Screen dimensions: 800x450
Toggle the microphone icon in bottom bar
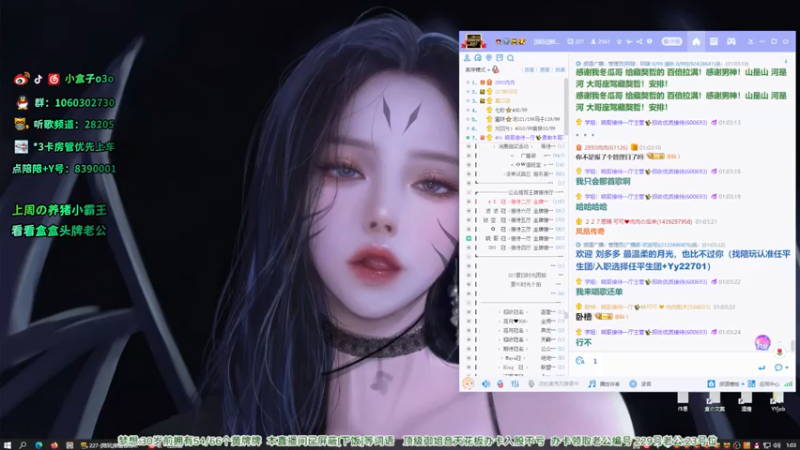coord(531,384)
